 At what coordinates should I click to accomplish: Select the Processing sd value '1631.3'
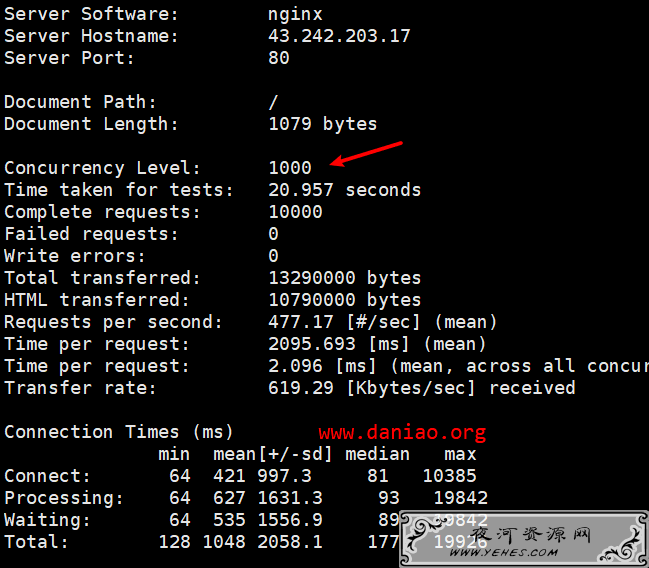click(290, 498)
